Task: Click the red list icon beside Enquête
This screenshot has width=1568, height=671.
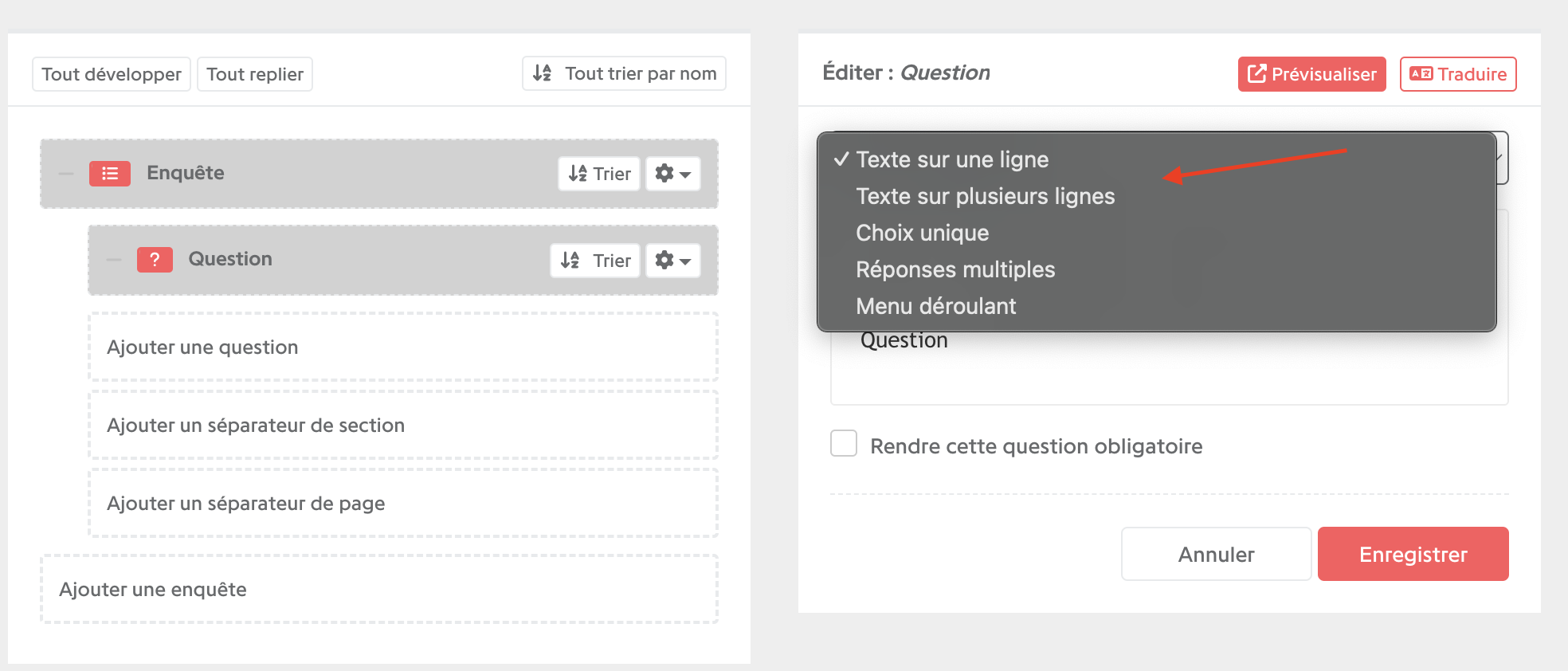Action: 110,174
